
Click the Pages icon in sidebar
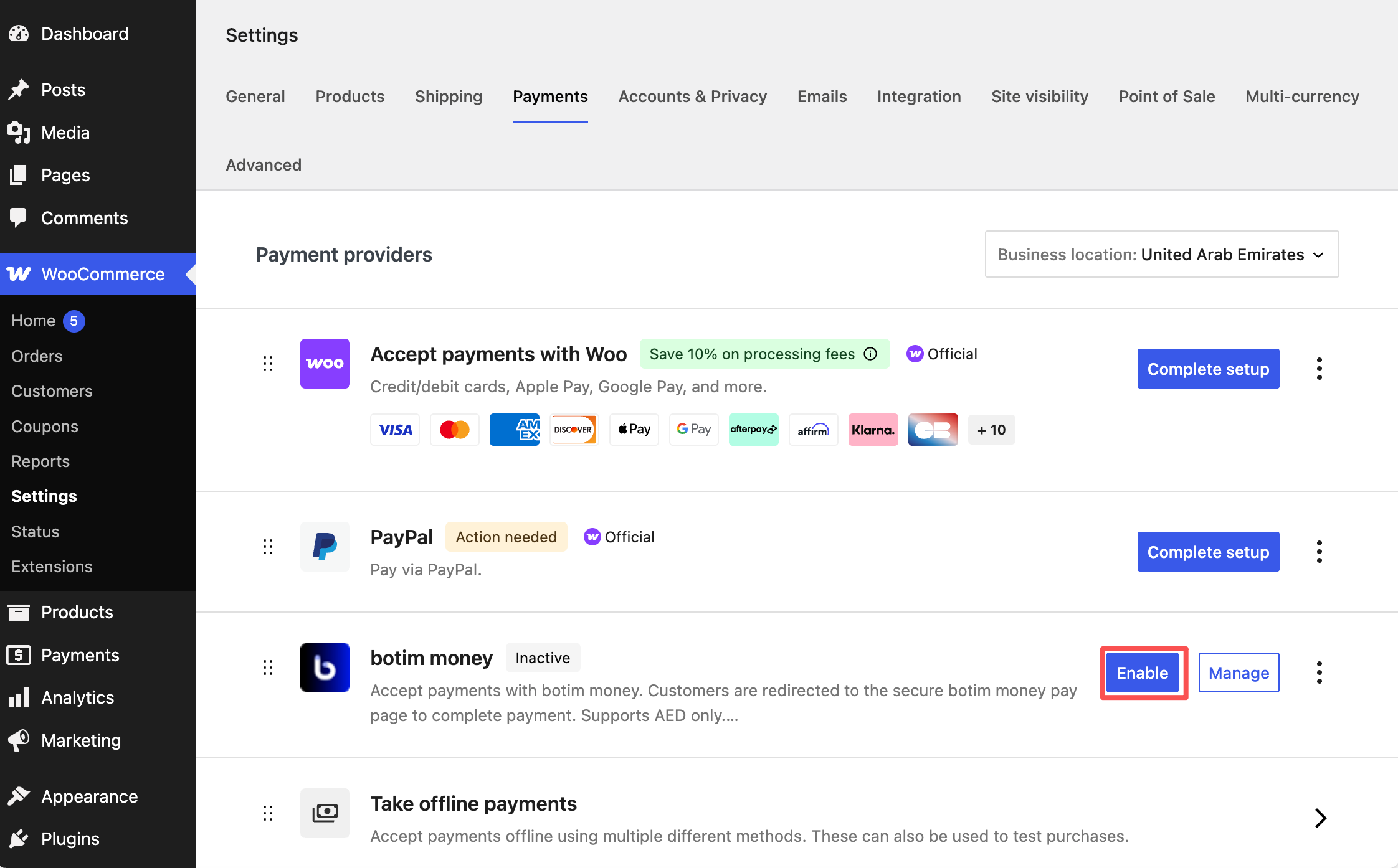click(19, 175)
